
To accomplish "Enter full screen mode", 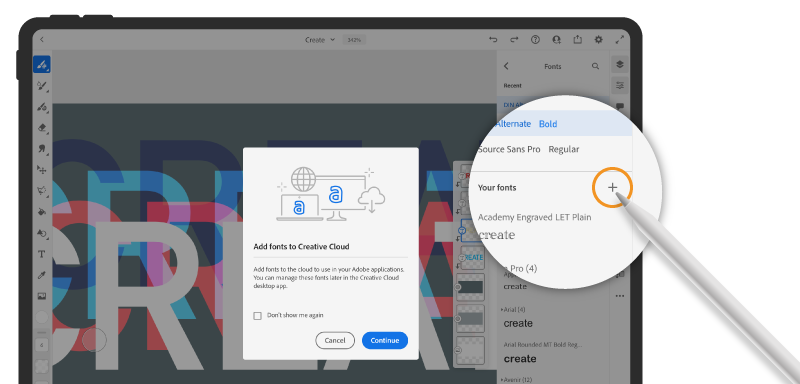I will (620, 39).
